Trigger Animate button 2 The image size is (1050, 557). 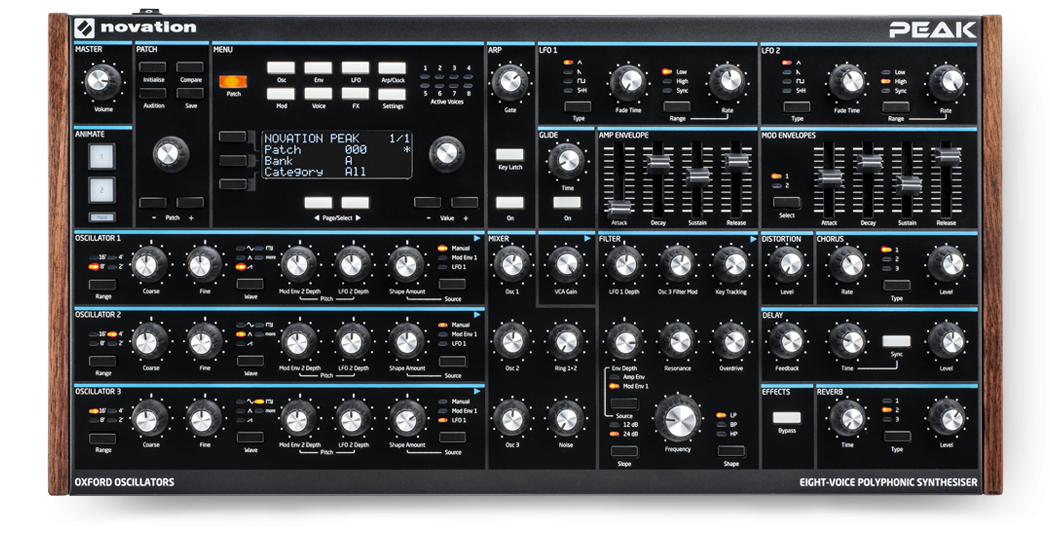point(102,190)
